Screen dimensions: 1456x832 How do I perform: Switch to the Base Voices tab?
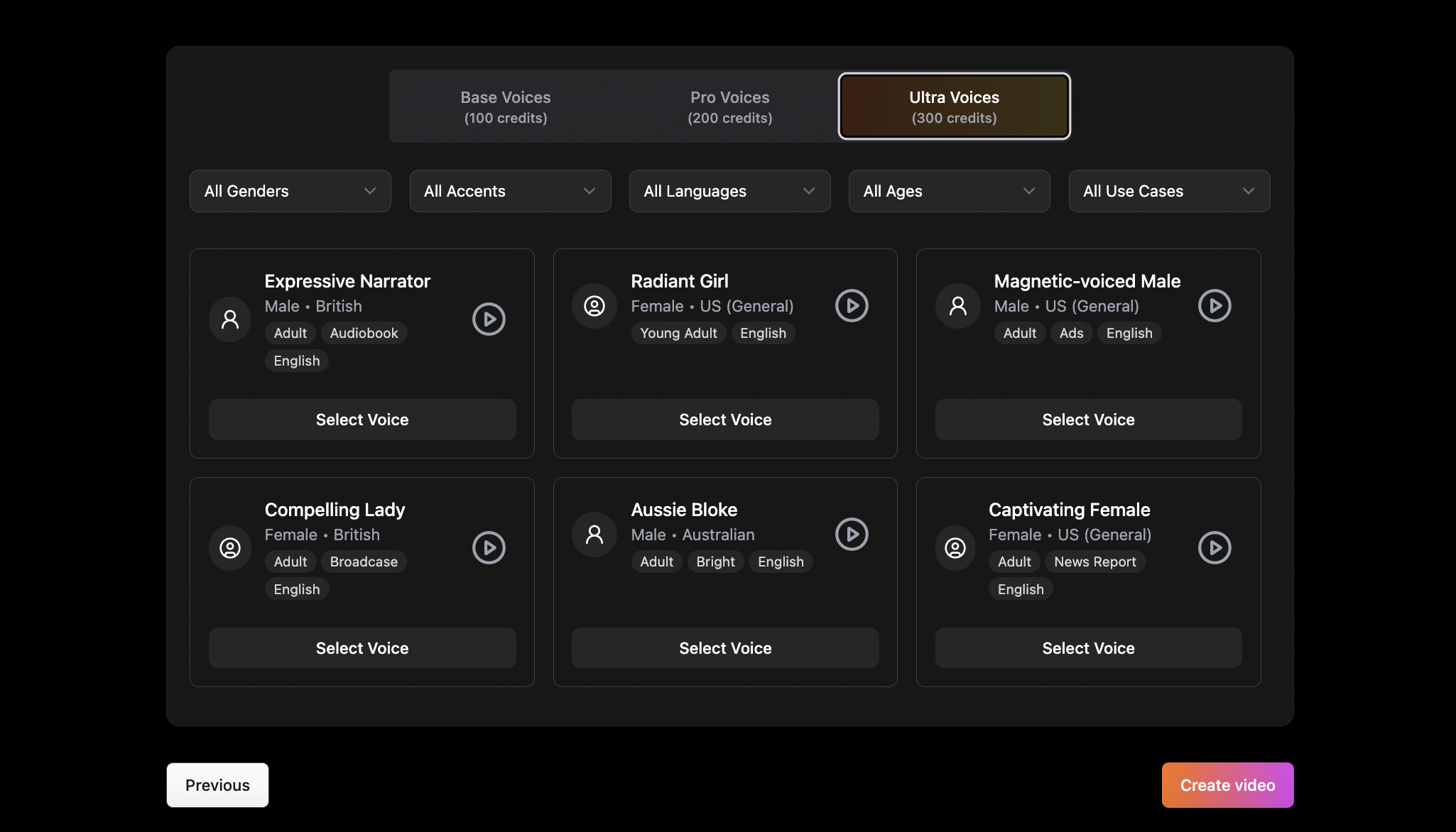(506, 106)
